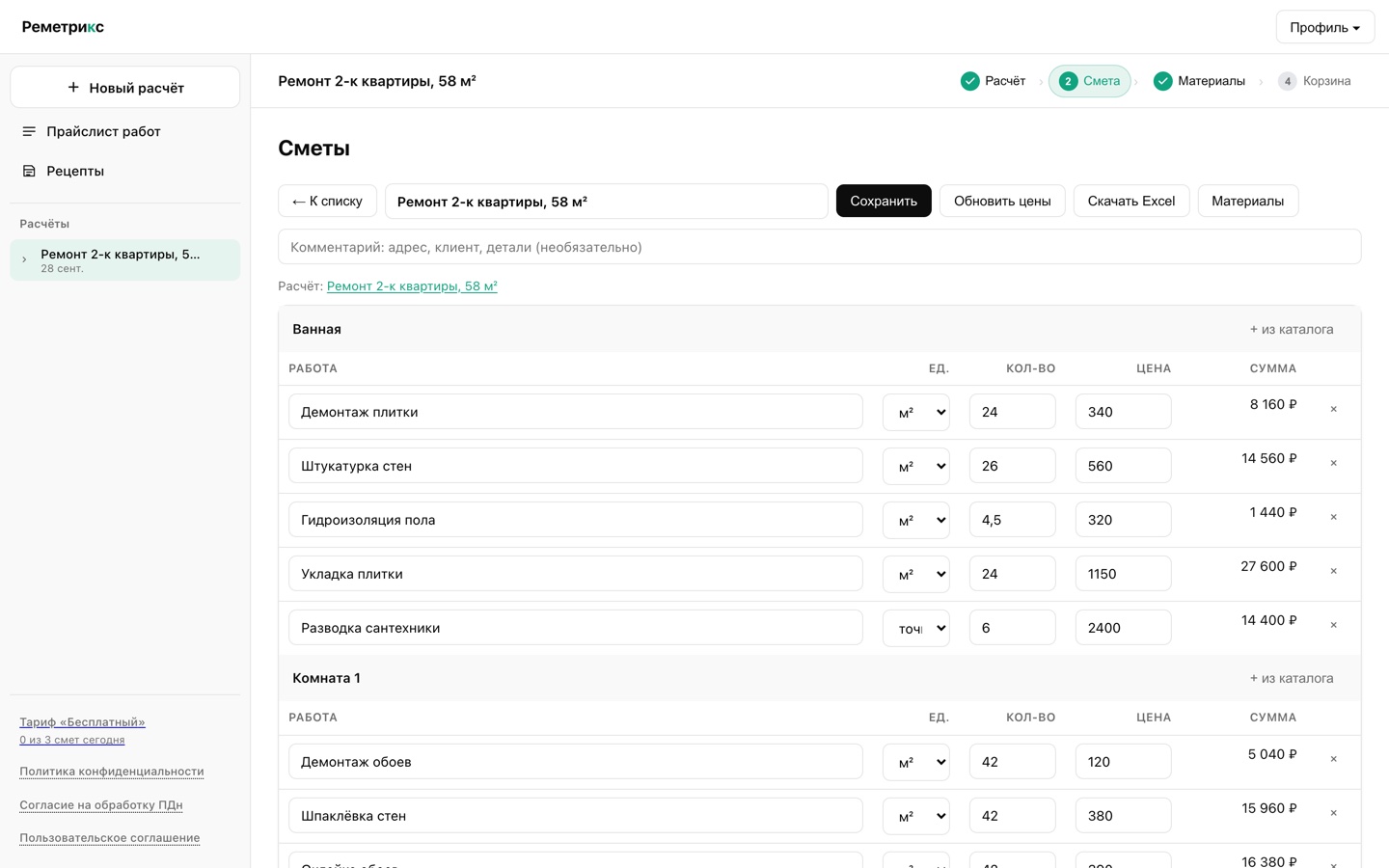This screenshot has height=868, width=1389.
Task: Open unit dropdown for Демонтаж плитки
Action: coord(916,412)
